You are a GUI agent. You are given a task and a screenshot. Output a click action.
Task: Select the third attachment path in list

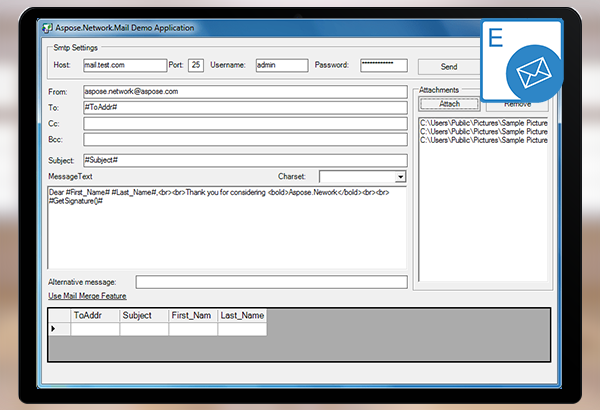484,140
